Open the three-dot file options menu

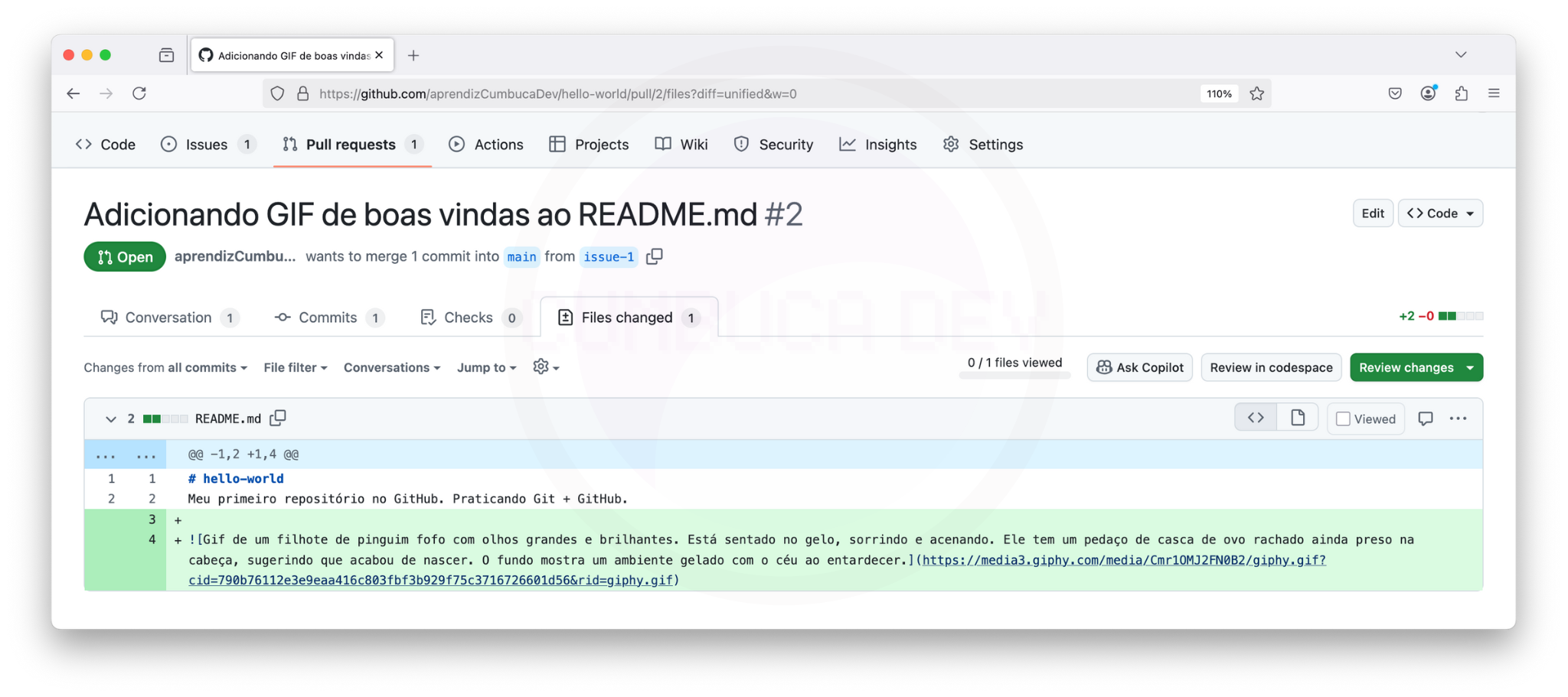pyautogui.click(x=1458, y=419)
